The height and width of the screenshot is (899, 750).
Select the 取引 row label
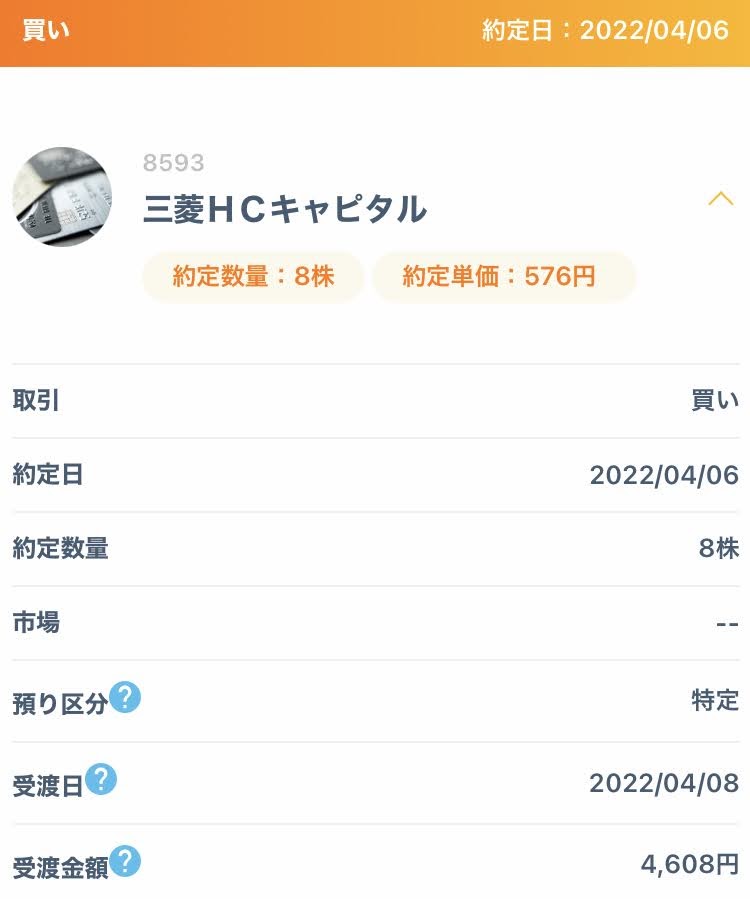[x=36, y=400]
